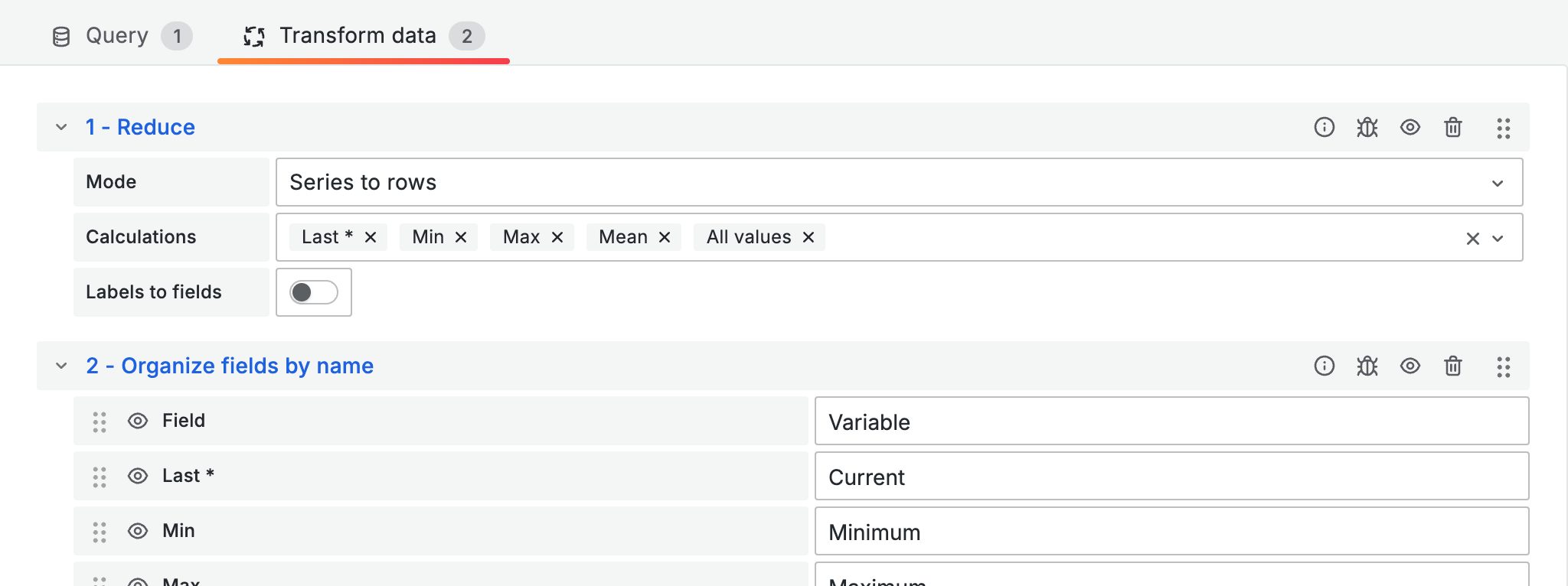Image resolution: width=1568 pixels, height=586 pixels.
Task: Click debug bug icon on Reduce row
Action: [1367, 127]
